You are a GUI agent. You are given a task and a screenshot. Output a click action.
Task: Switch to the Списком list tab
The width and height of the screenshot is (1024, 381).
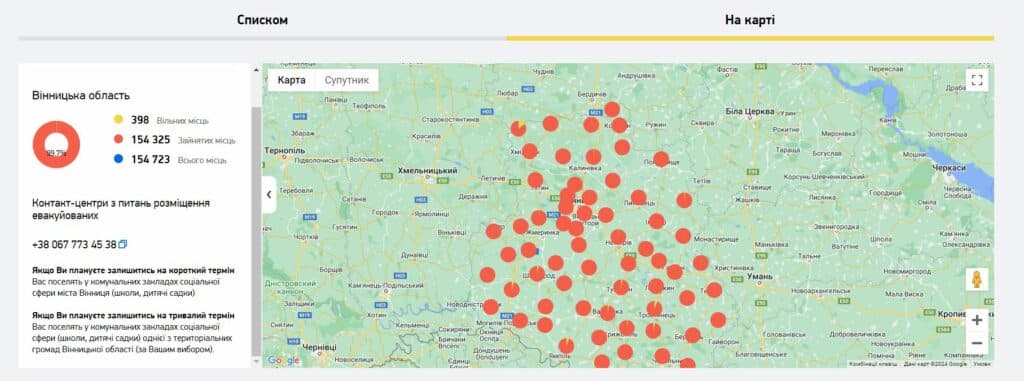coord(262,20)
